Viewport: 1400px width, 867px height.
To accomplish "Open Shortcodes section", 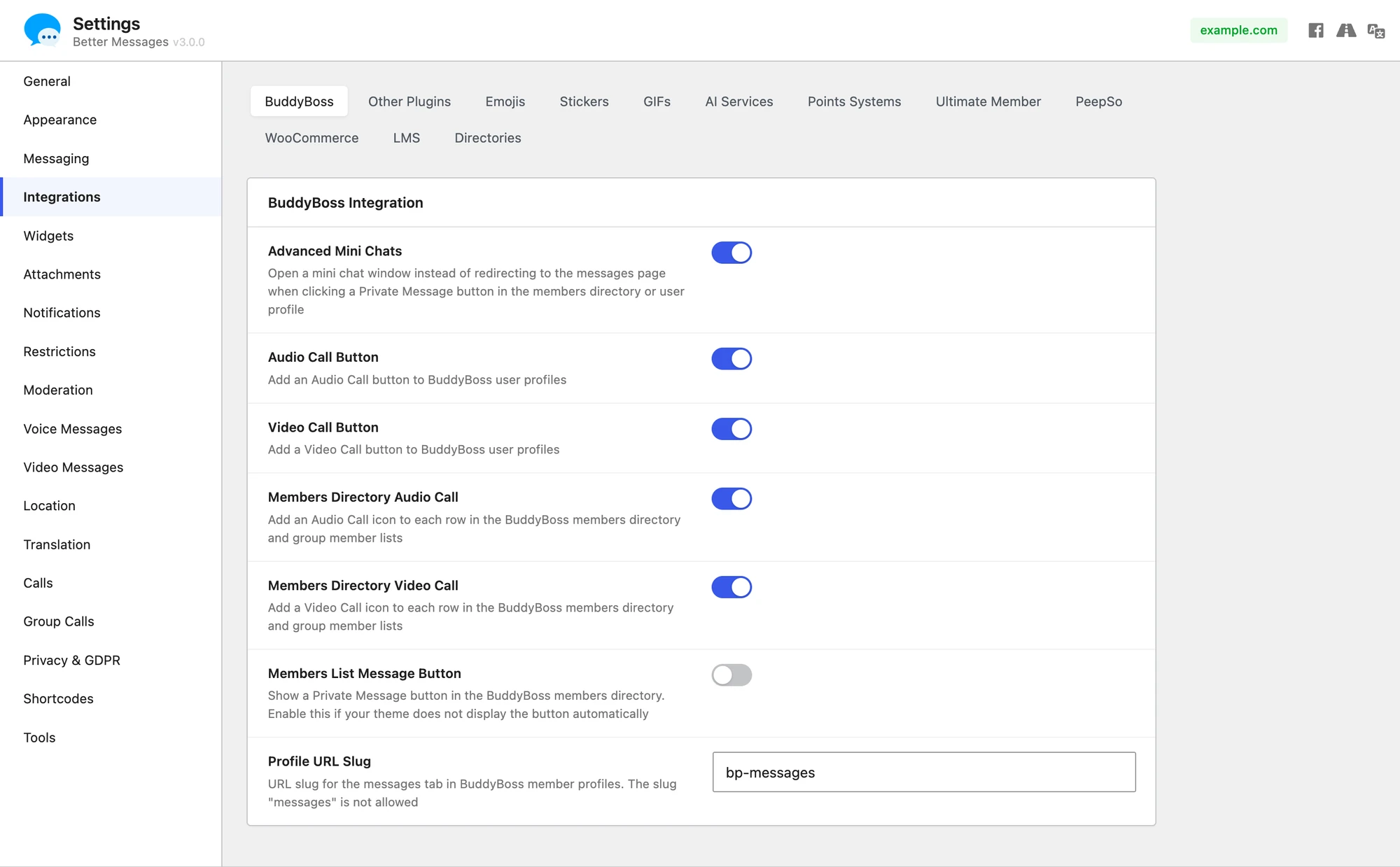I will 111,699.
